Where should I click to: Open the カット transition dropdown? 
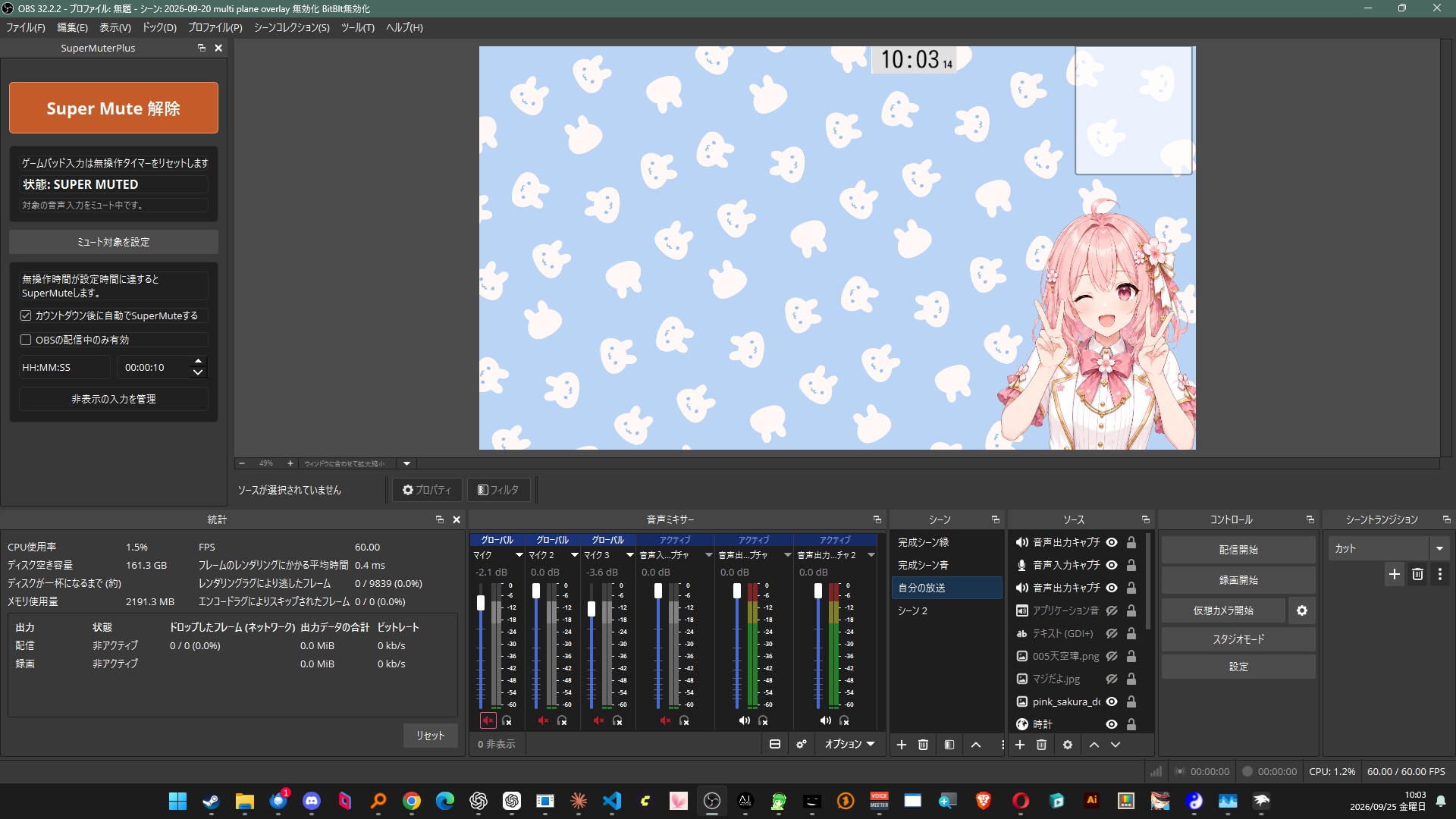[1439, 548]
